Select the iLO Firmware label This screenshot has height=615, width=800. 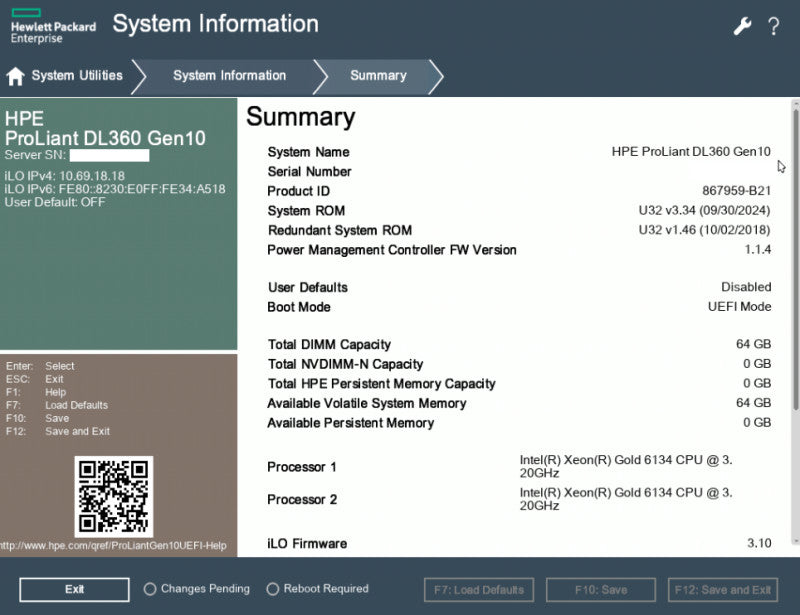307,544
